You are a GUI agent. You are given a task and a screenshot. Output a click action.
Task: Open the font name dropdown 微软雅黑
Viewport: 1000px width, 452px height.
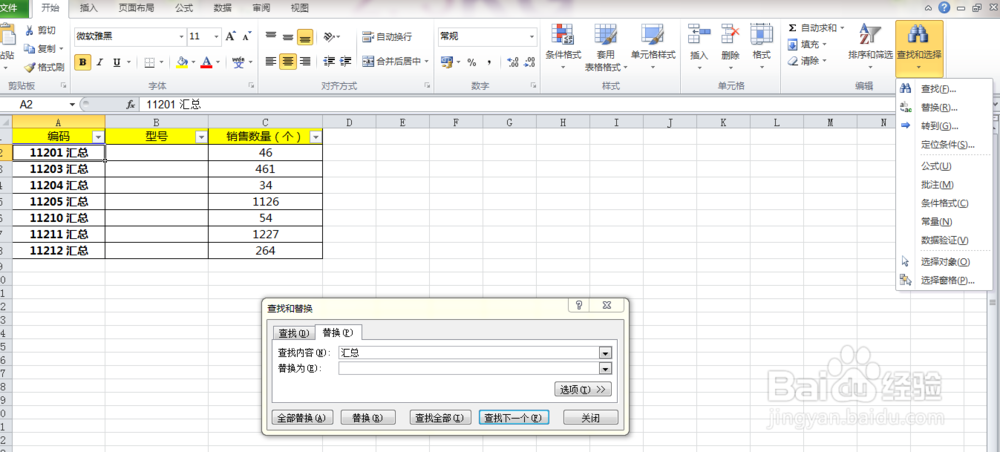pyautogui.click(x=182, y=37)
